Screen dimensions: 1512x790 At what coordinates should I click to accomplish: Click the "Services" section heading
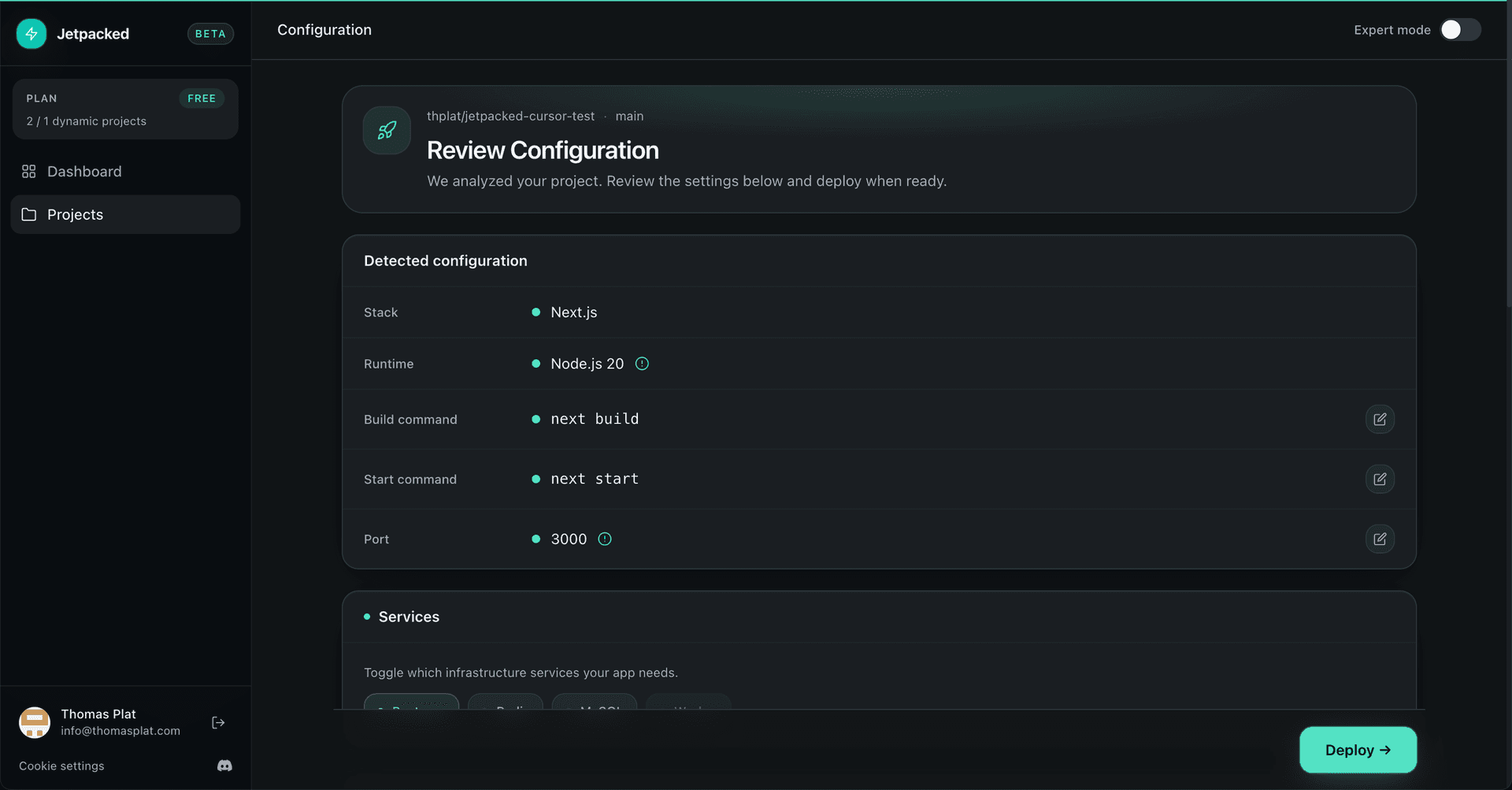[409, 617]
